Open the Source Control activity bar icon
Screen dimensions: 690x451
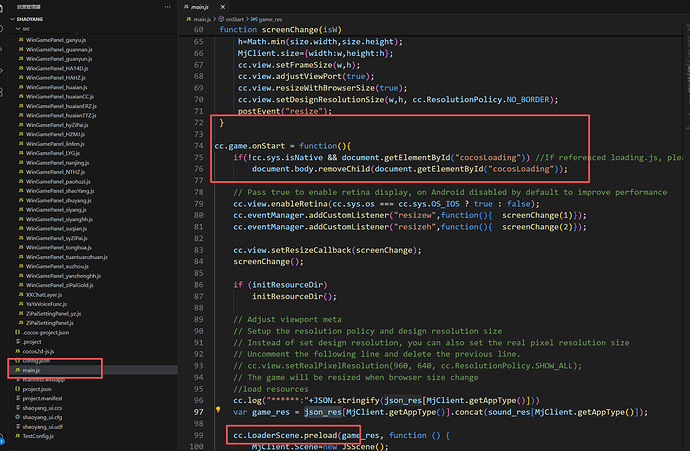1,50
